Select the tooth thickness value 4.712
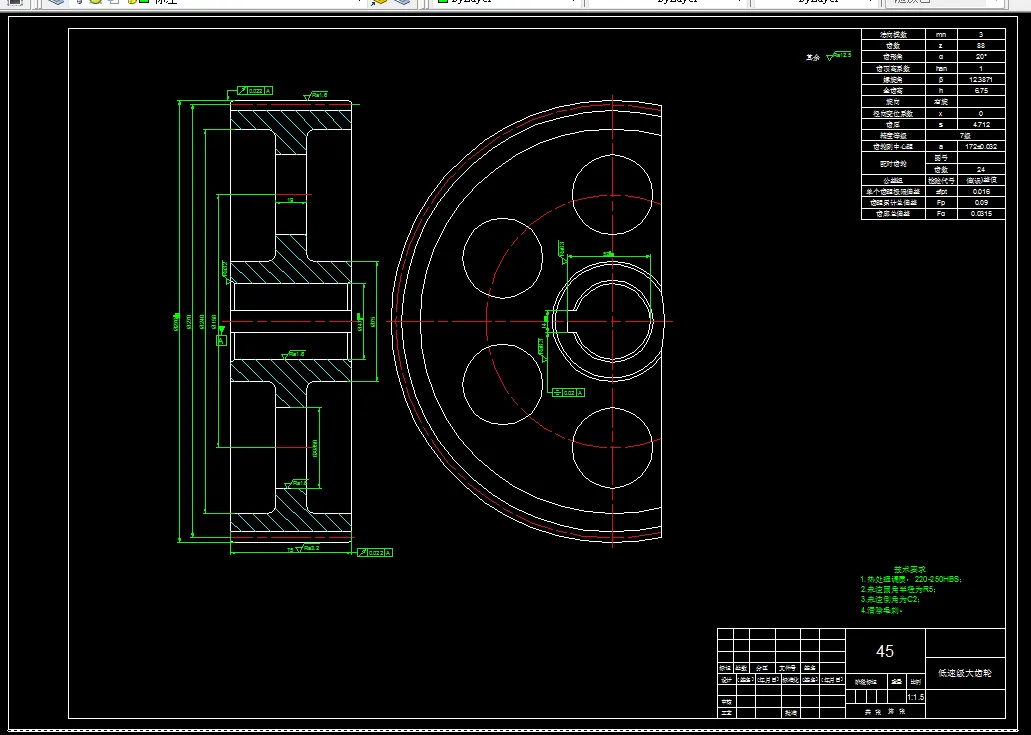 (981, 124)
